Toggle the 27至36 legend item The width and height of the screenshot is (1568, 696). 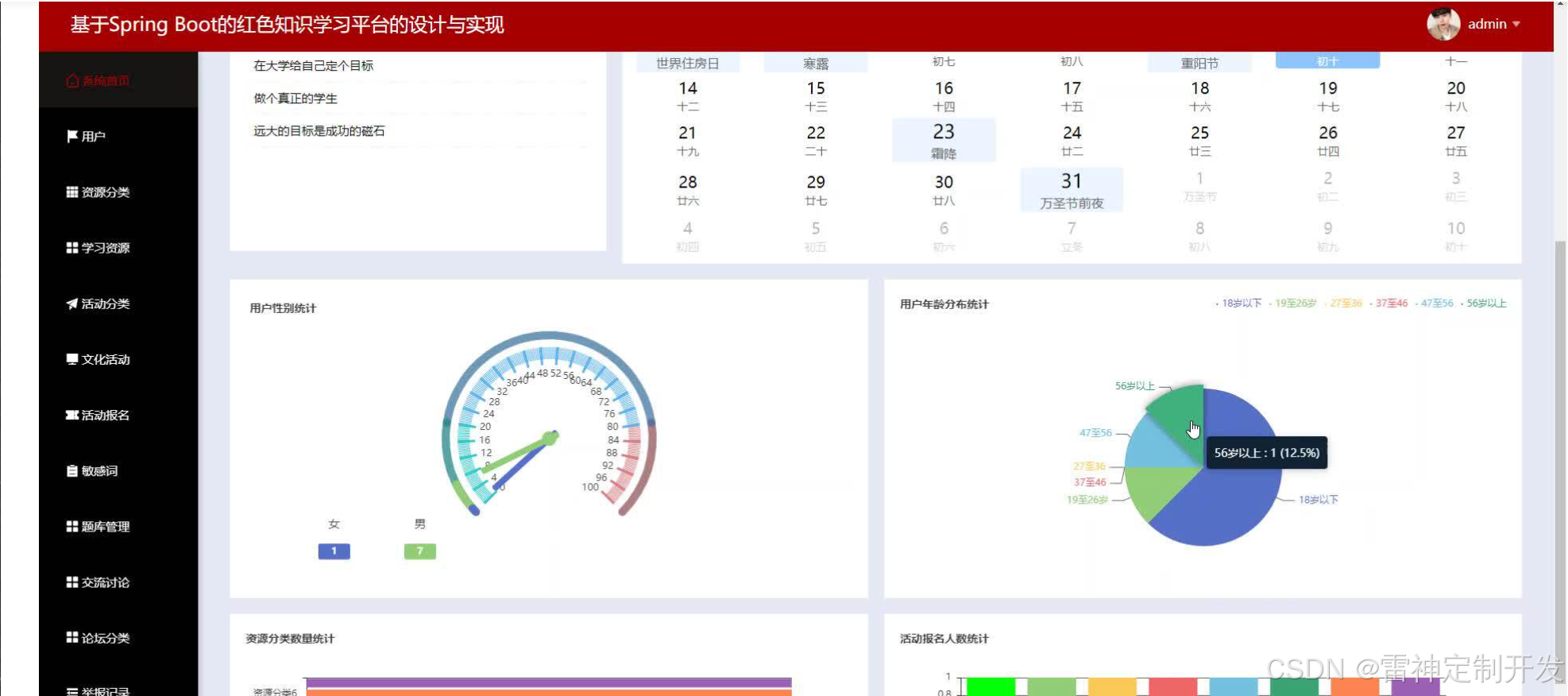point(1342,304)
